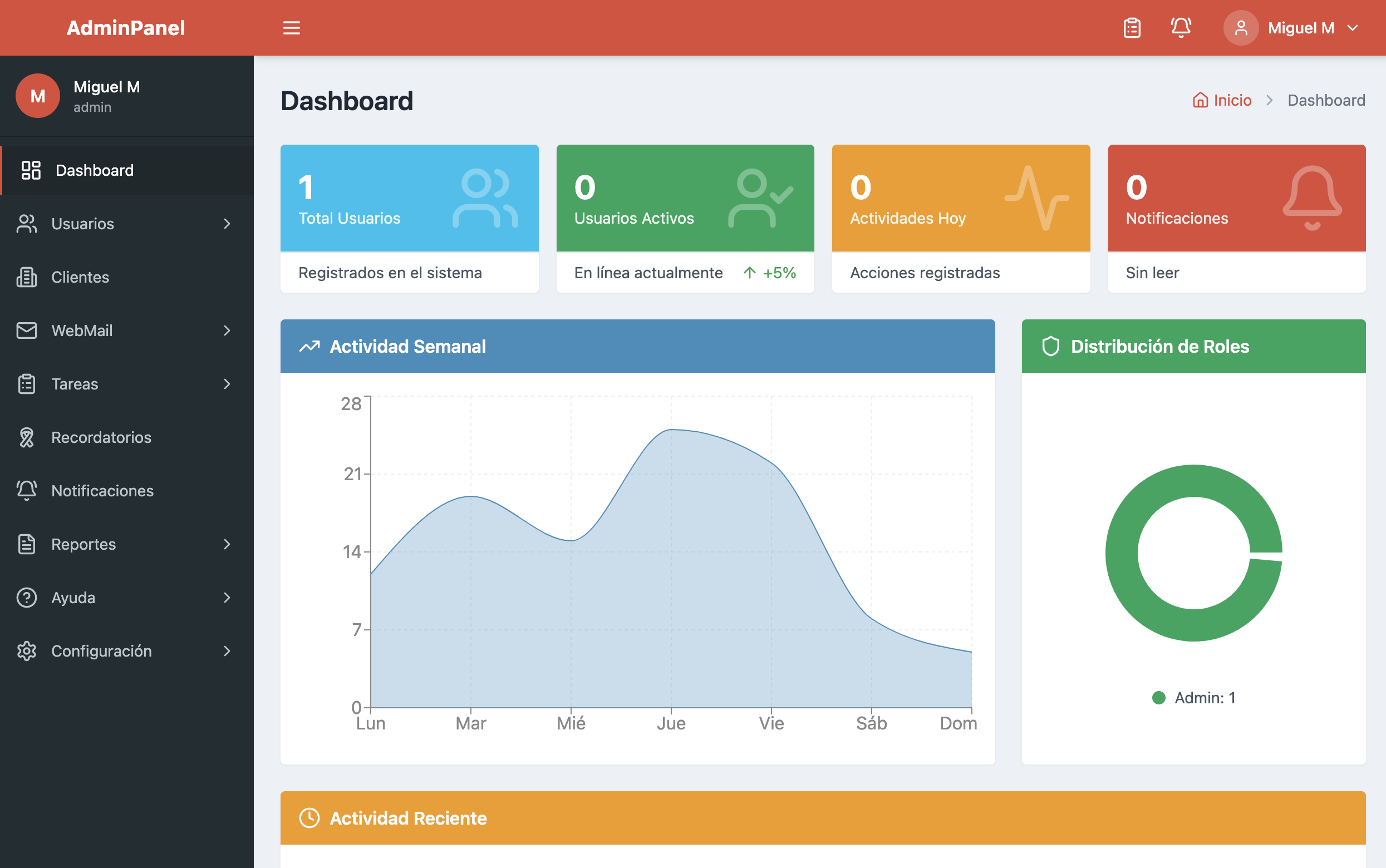Open Notificaciones from the sidebar menu
The height and width of the screenshot is (868, 1386).
point(127,490)
